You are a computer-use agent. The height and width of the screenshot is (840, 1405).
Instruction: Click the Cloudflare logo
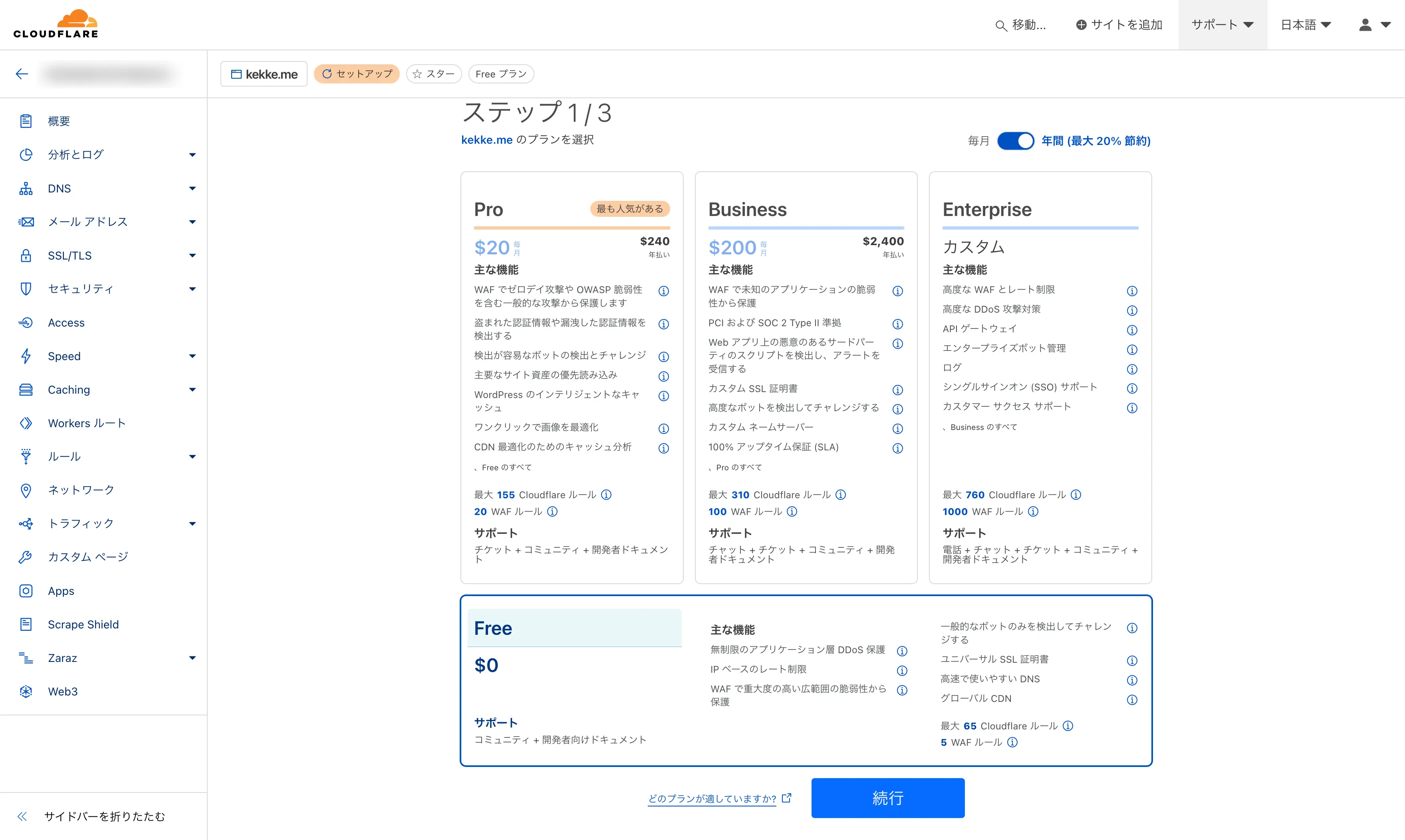pyautogui.click(x=56, y=24)
